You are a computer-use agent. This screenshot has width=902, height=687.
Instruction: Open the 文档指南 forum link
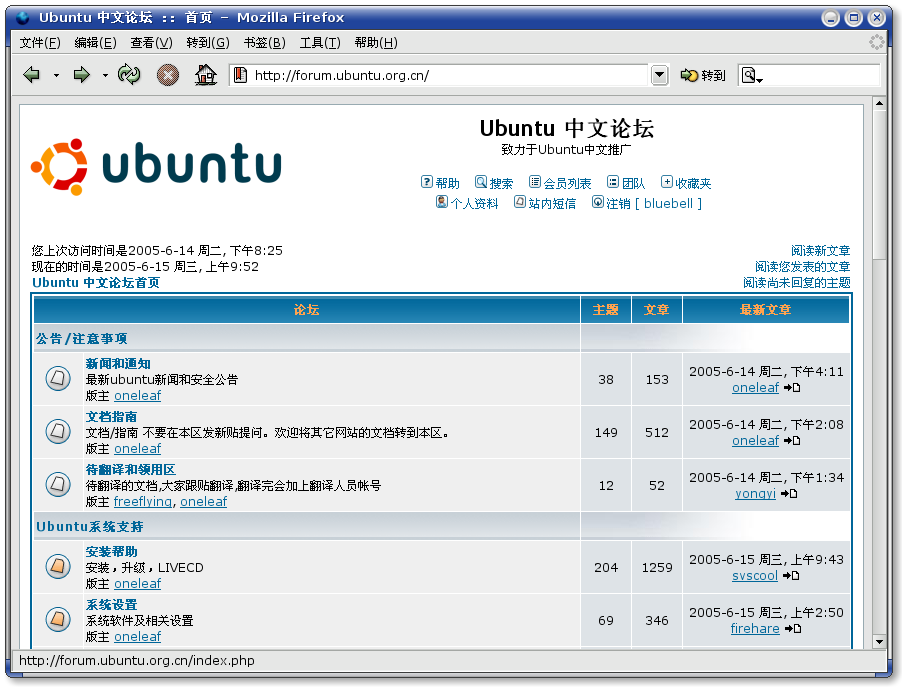[111, 416]
